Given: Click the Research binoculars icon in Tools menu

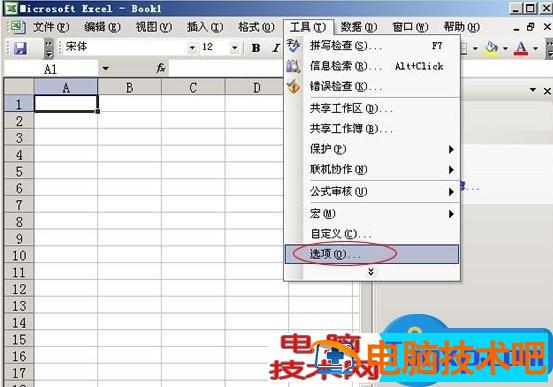Looking at the screenshot, I should coord(293,66).
